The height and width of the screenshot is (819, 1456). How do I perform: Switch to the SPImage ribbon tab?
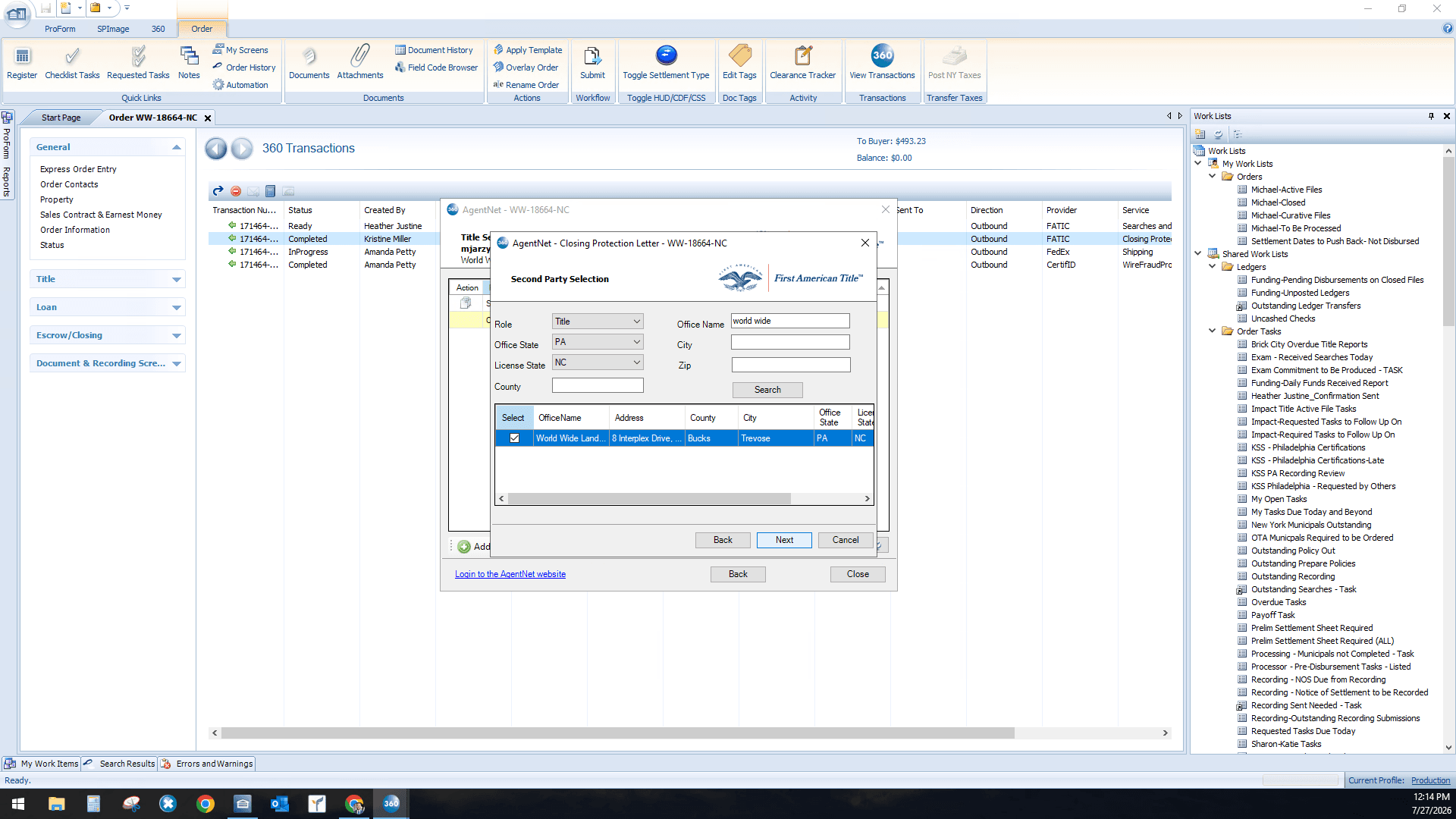113,29
